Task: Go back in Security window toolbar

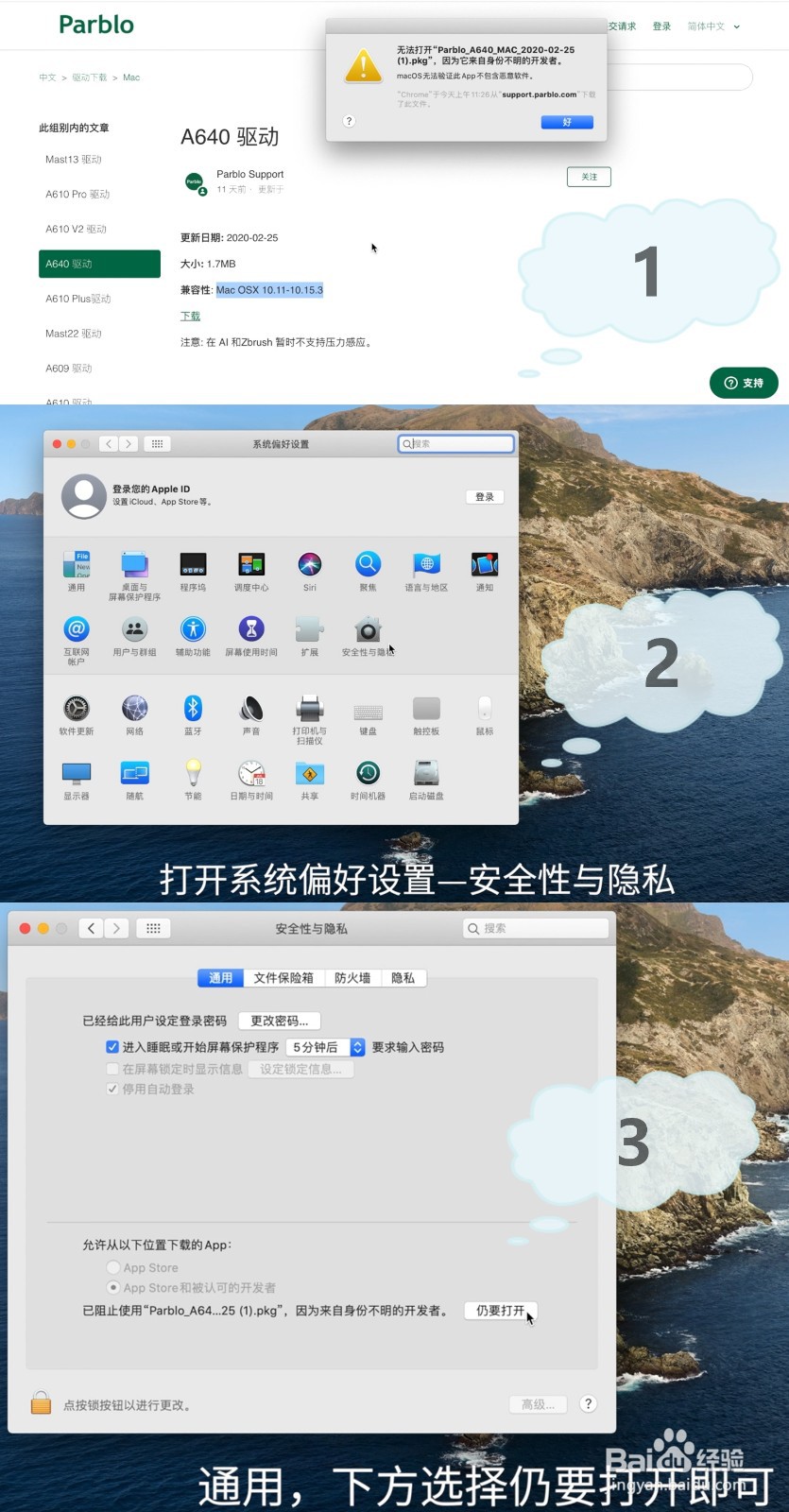Action: tap(91, 929)
